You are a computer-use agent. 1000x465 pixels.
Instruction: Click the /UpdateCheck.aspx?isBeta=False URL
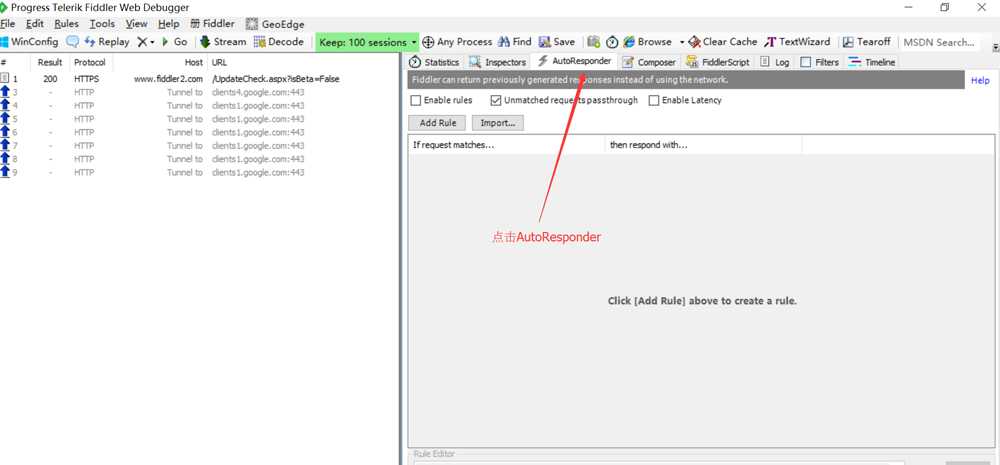click(x=276, y=79)
